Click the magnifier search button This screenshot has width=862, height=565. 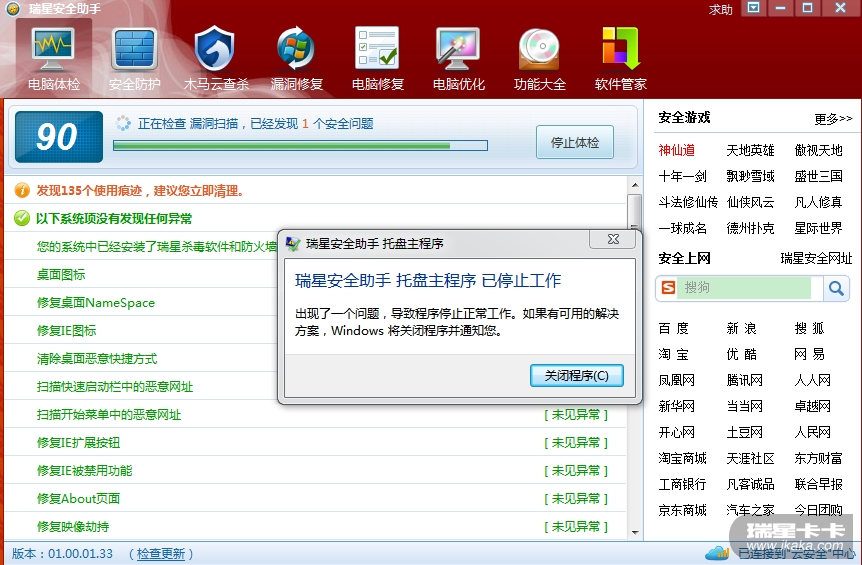[836, 288]
